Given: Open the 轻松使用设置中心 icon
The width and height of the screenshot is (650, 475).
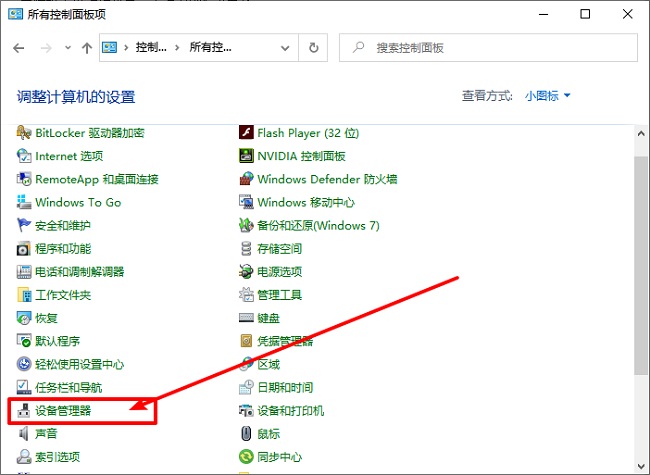Looking at the screenshot, I should pos(24,364).
